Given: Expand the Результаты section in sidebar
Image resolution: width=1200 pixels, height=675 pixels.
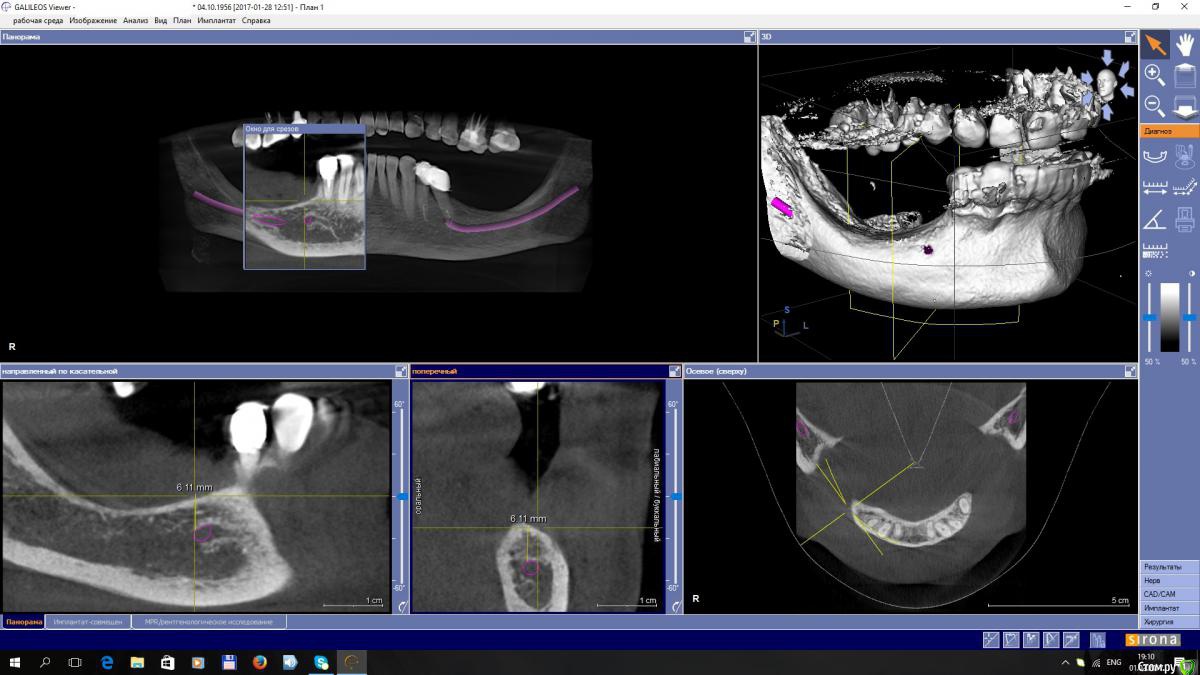Looking at the screenshot, I should [1169, 567].
